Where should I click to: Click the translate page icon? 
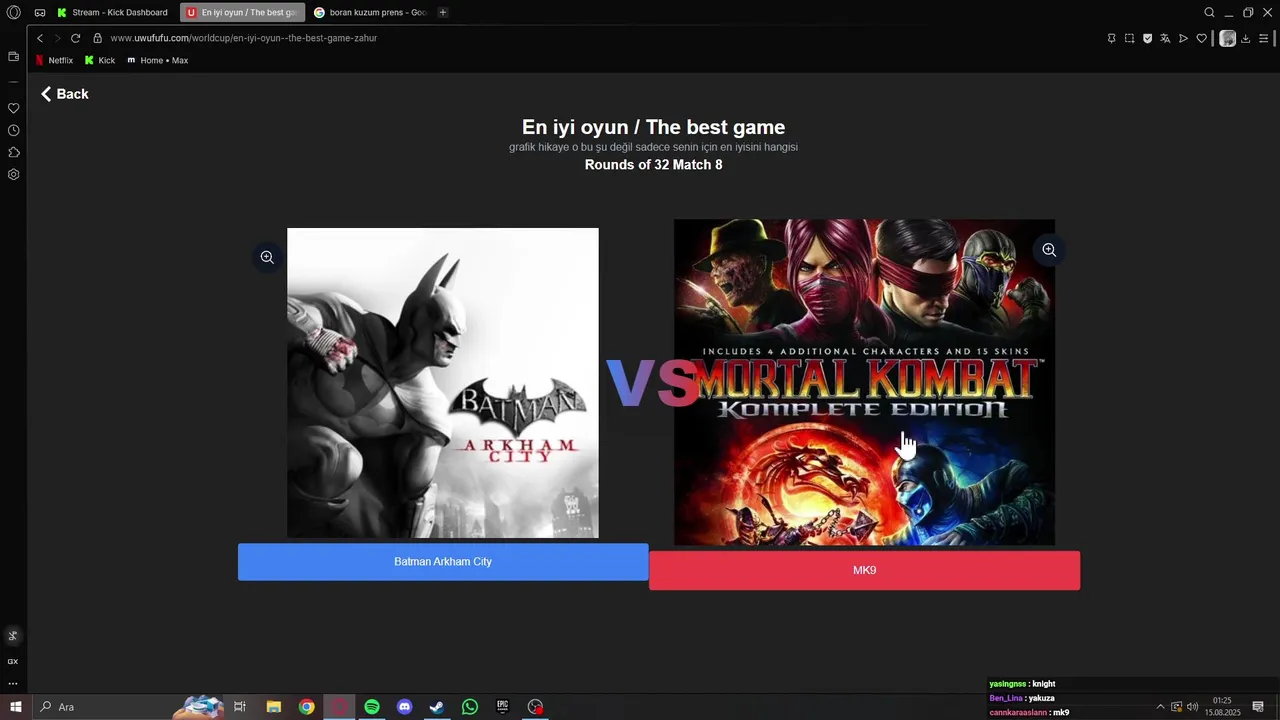tap(1165, 38)
